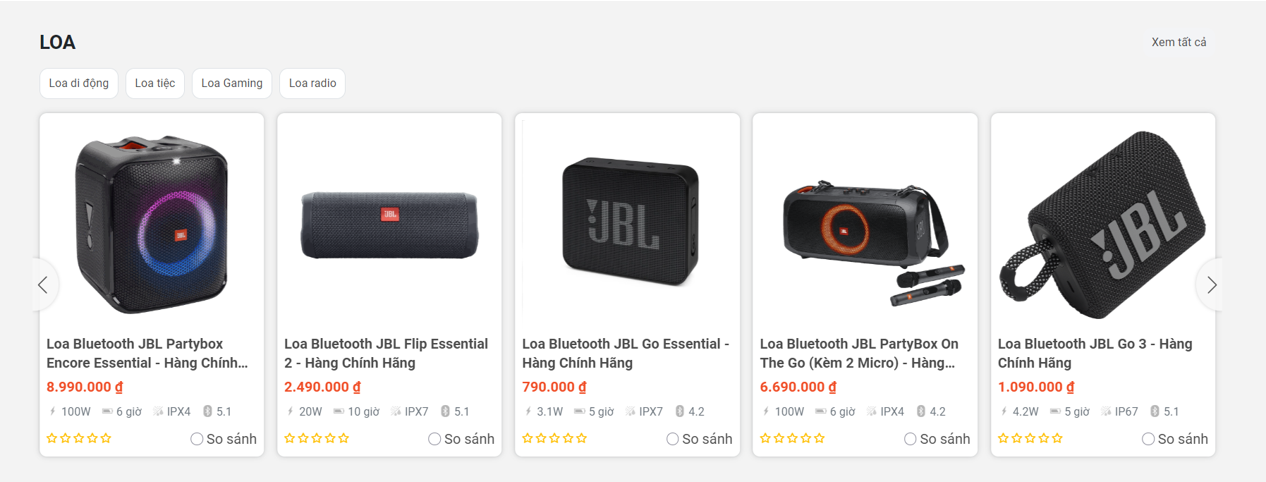
Task: Open the JBL Flip Essential 2 product image
Action: [389, 224]
